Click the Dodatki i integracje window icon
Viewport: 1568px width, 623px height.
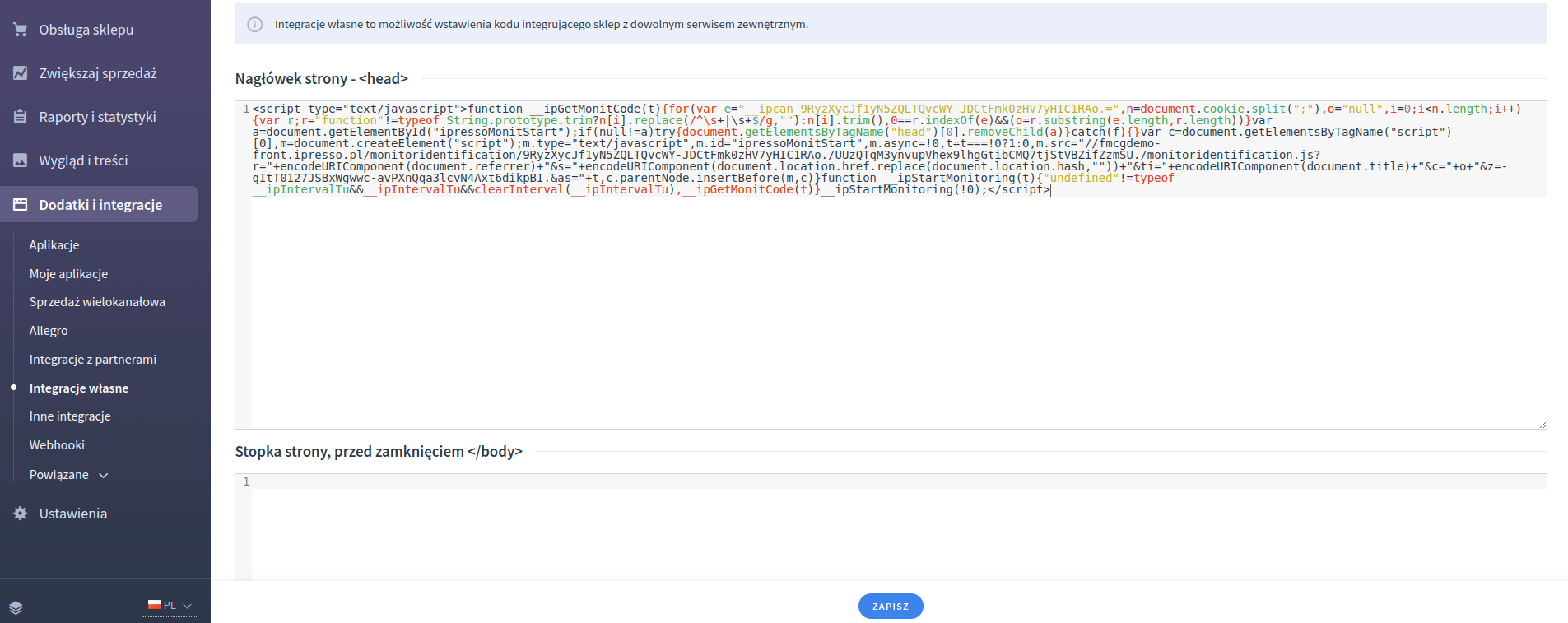pyautogui.click(x=21, y=205)
